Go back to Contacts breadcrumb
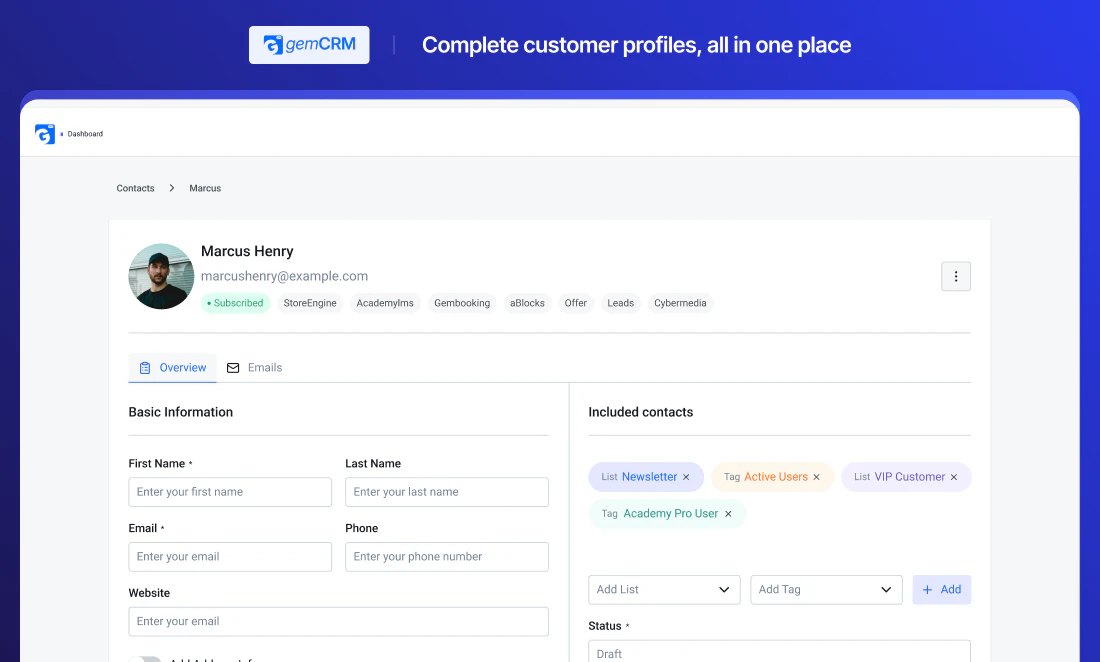1100x662 pixels. 135,188
